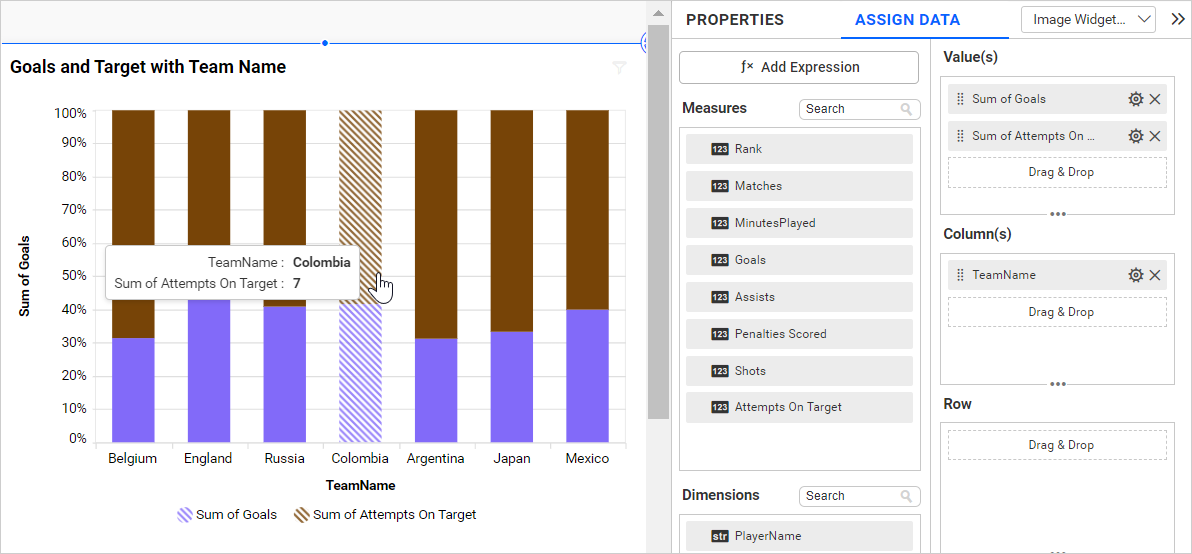Switch to the PROPERTIES tab
Image resolution: width=1192 pixels, height=554 pixels.
click(735, 20)
